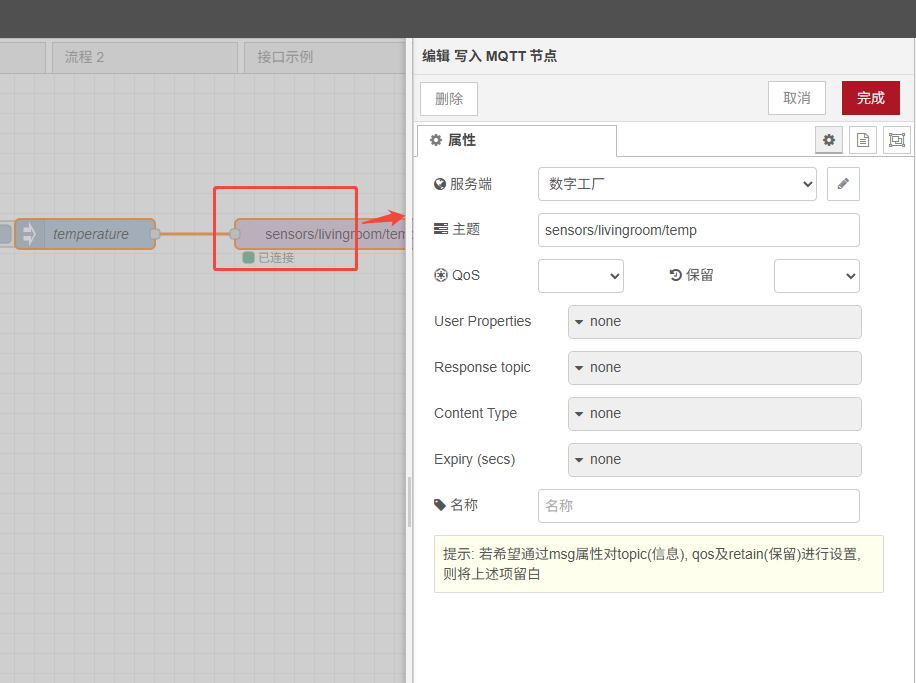This screenshot has width=916, height=683.
Task: Click the globe icon beside 服务端
Action: tap(438, 183)
